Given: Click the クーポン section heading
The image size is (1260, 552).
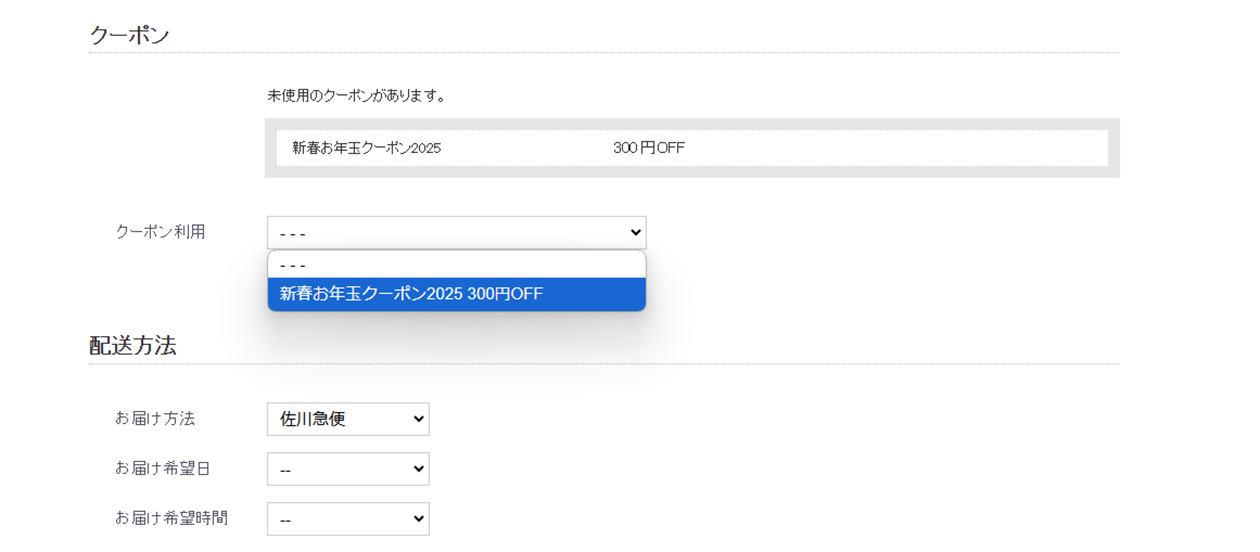Looking at the screenshot, I should [130, 35].
